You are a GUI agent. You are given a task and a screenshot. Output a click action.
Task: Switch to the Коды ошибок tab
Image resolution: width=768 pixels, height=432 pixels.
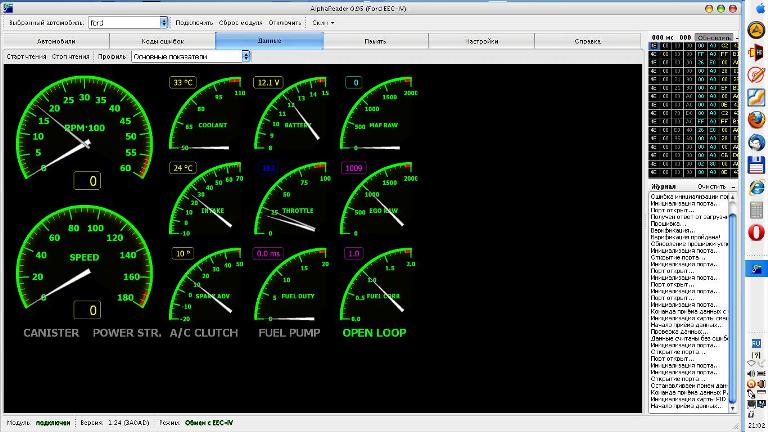pos(162,41)
